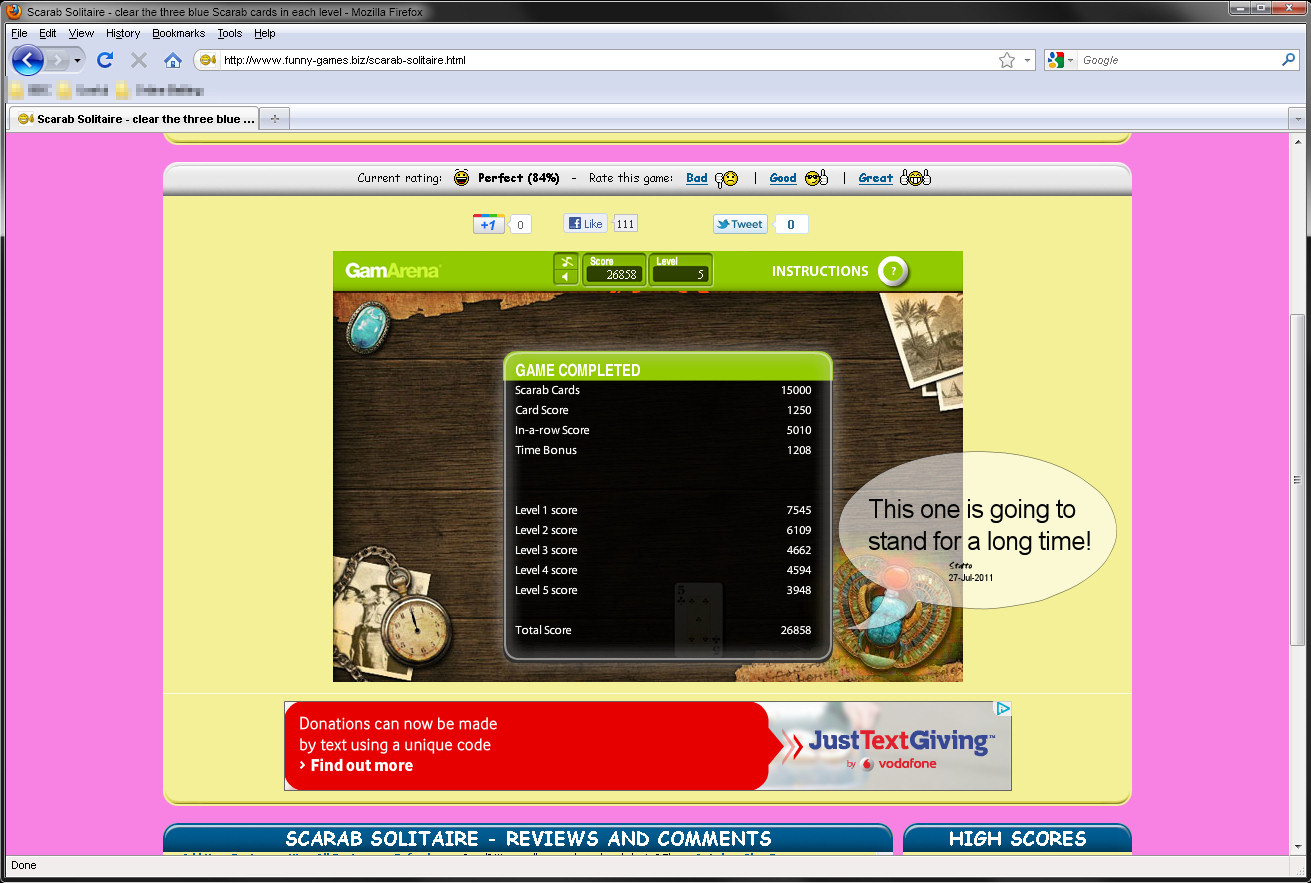Screen dimensions: 1311x883
Task: Open the back/forward history dropdown arrow
Action: 77,61
